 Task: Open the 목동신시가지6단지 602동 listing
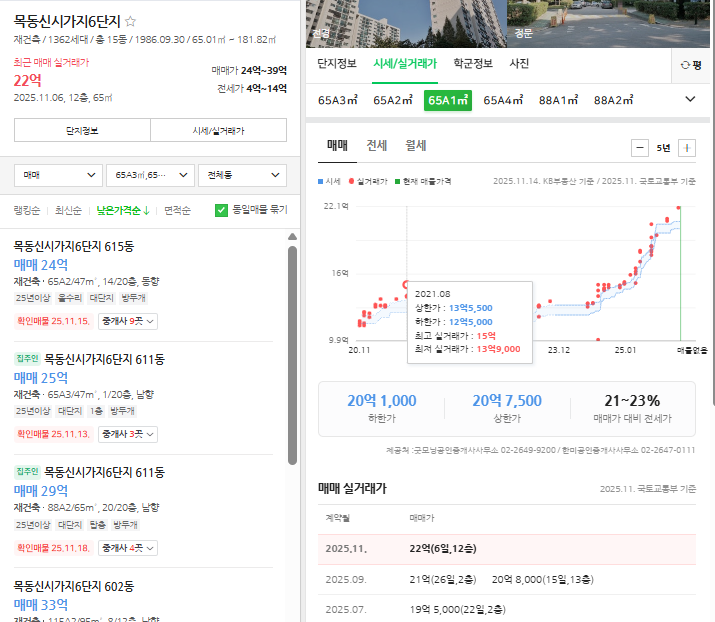pyautogui.click(x=73, y=586)
